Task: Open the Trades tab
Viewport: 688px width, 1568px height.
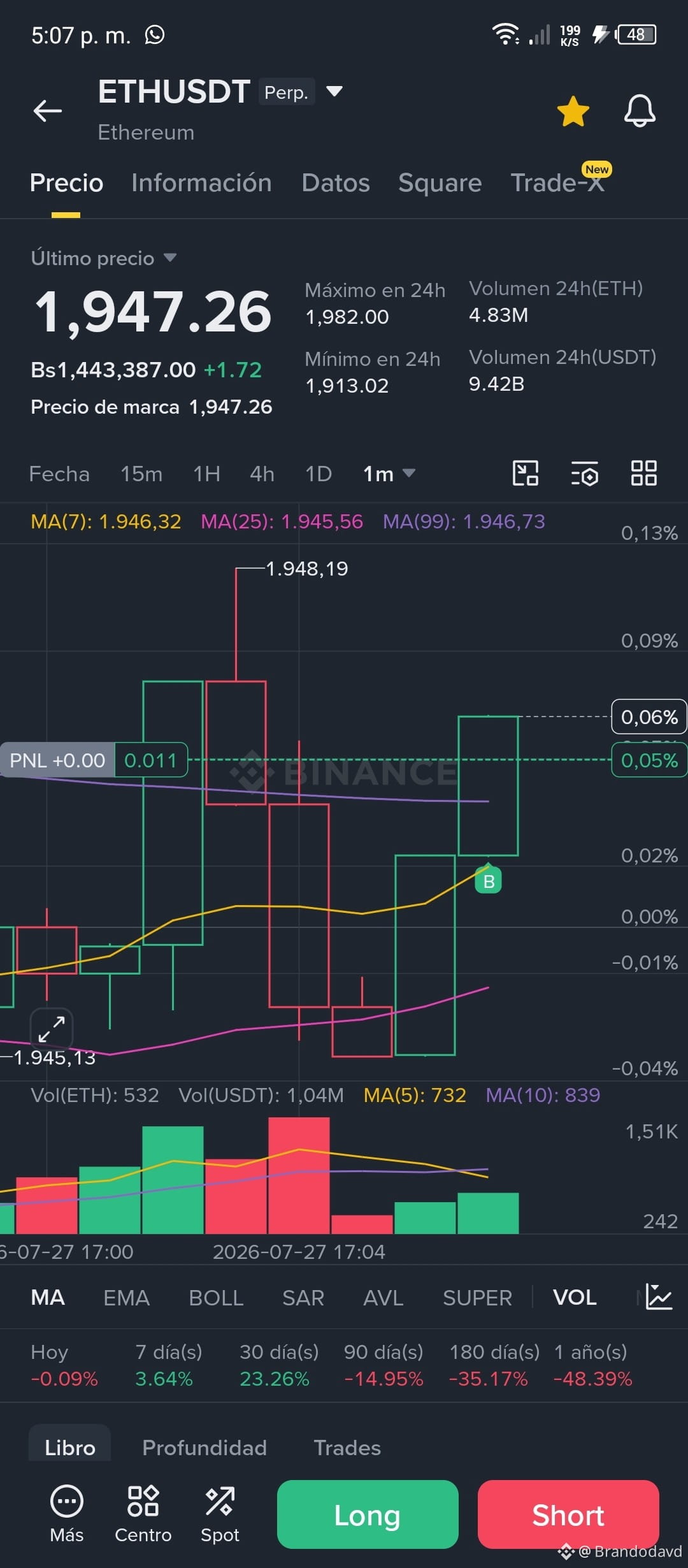Action: pos(347,1448)
